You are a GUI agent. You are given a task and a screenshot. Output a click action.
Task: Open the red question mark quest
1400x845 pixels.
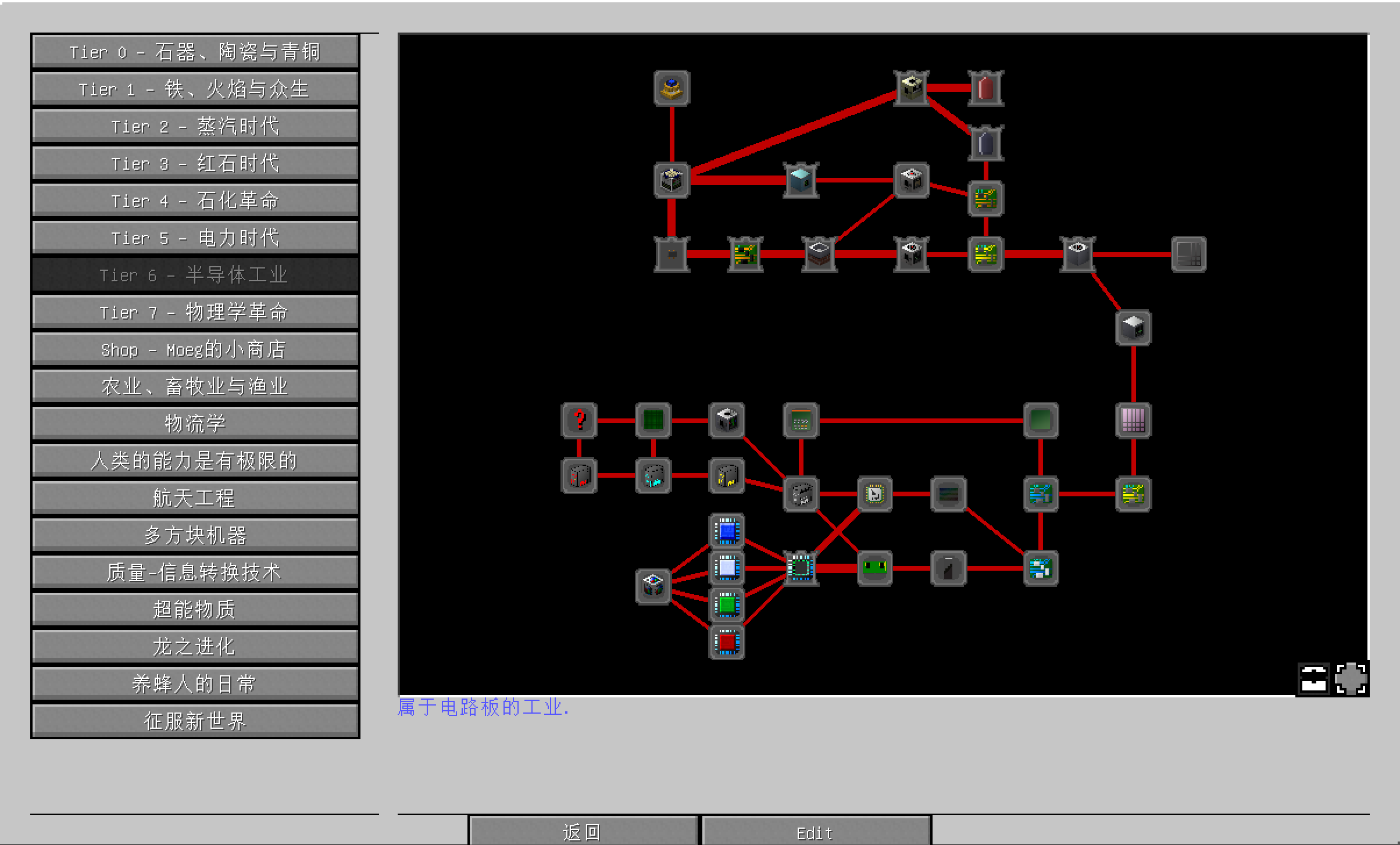(x=579, y=420)
